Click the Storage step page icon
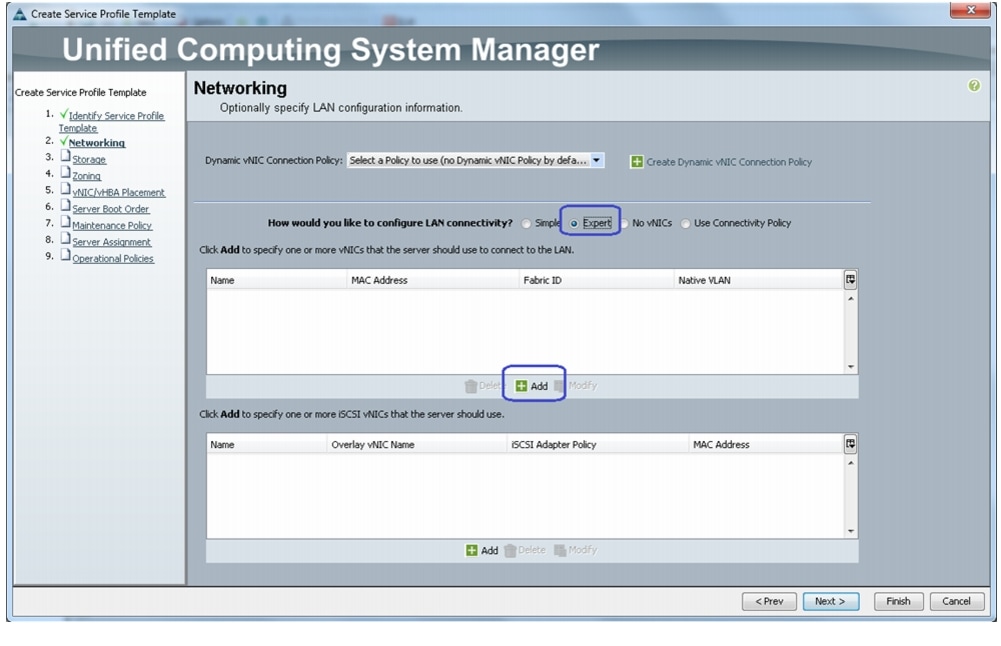Screen dimensions: 1001x646 coord(65,156)
